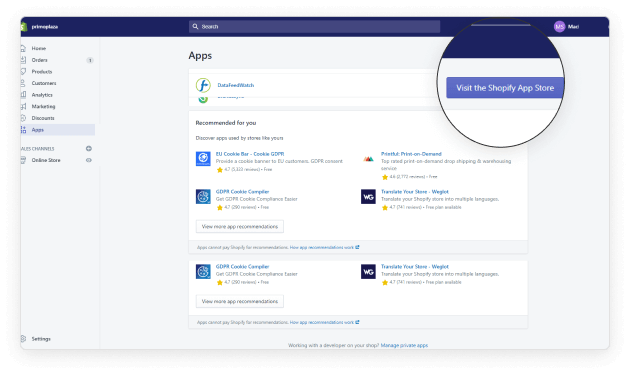Viewport: 630px width, 374px height.
Task: Click the Printful app icon
Action: click(x=368, y=159)
